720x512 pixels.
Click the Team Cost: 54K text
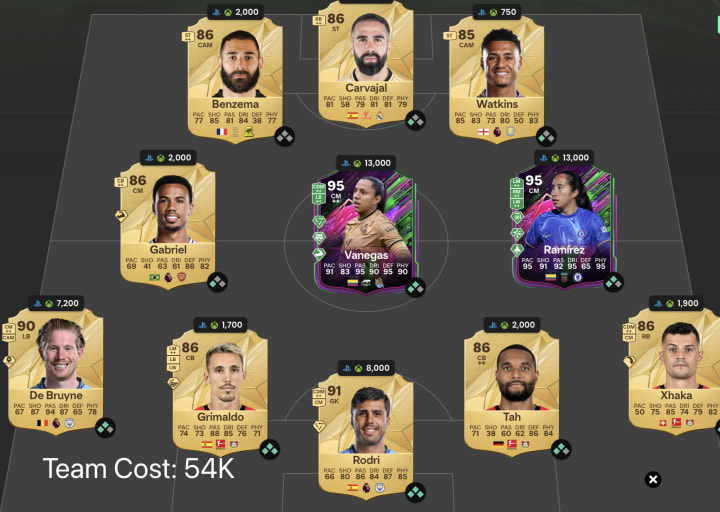[x=139, y=469]
